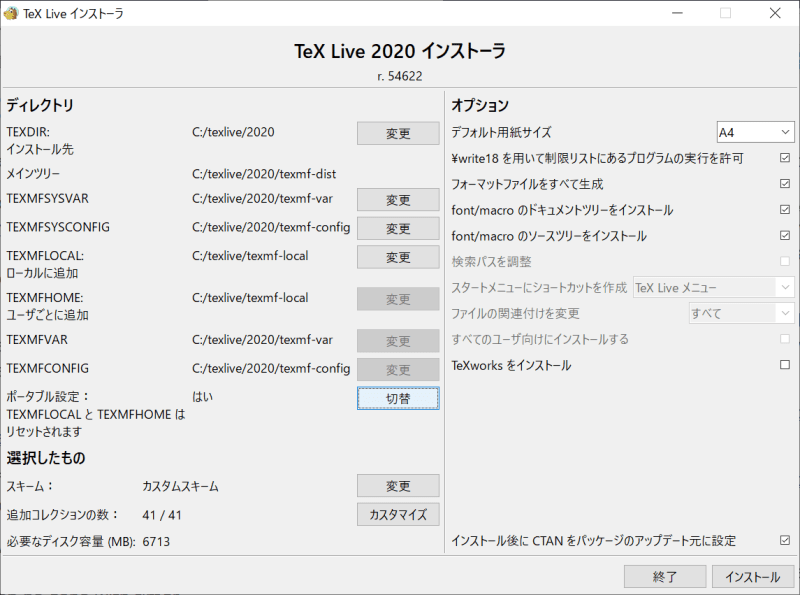This screenshot has width=800, height=595.
Task: Change the installation scheme
Action: (x=398, y=486)
